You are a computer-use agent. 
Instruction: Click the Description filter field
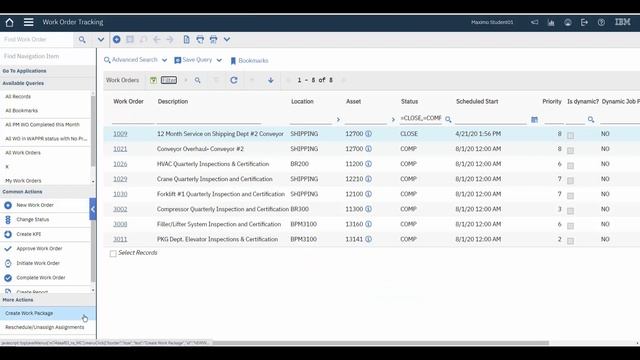209,119
